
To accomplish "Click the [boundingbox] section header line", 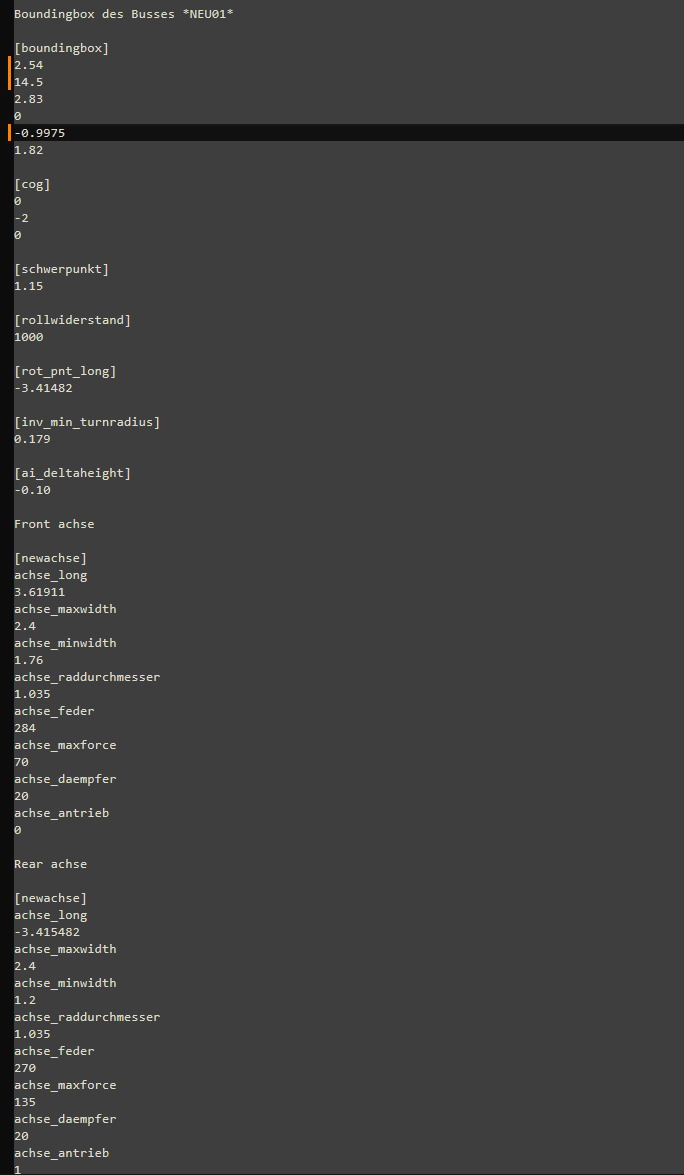I will pos(61,48).
